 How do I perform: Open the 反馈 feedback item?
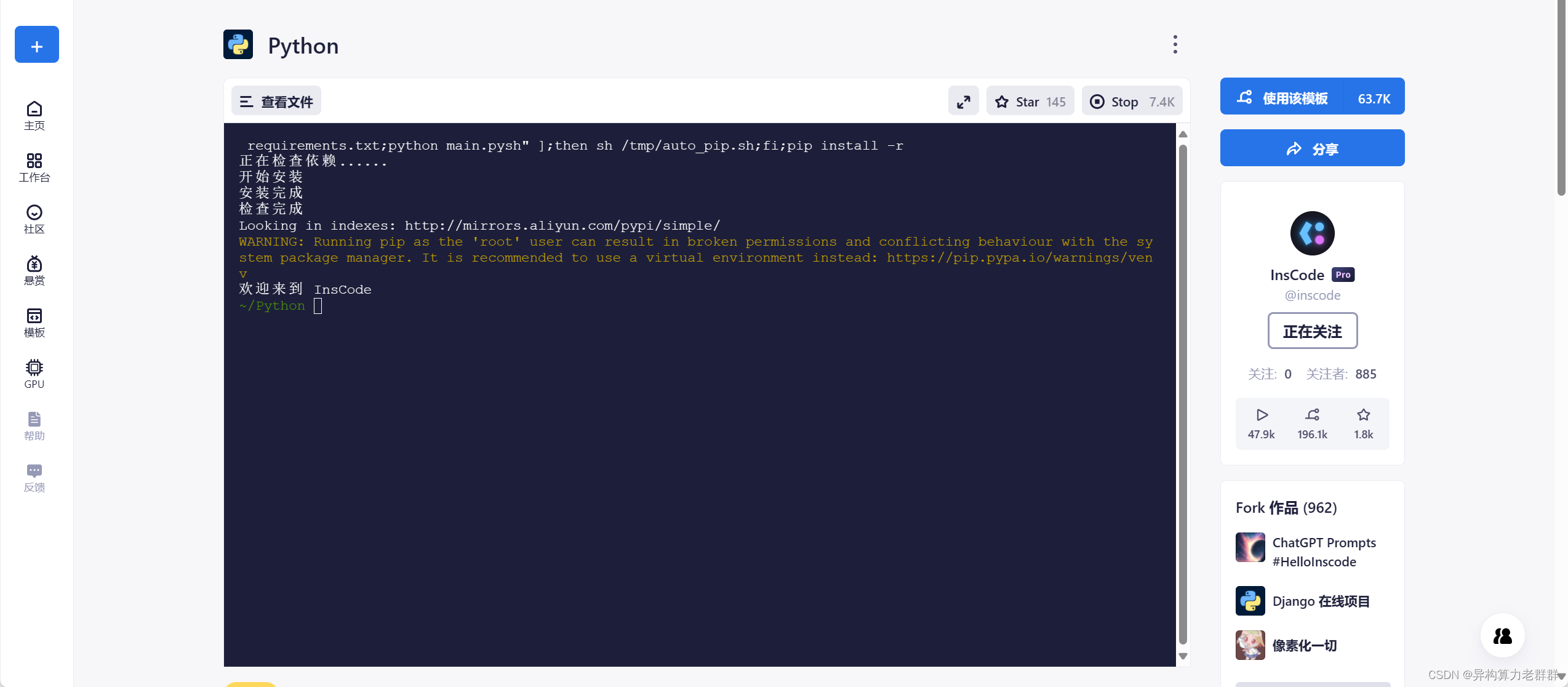[x=34, y=478]
